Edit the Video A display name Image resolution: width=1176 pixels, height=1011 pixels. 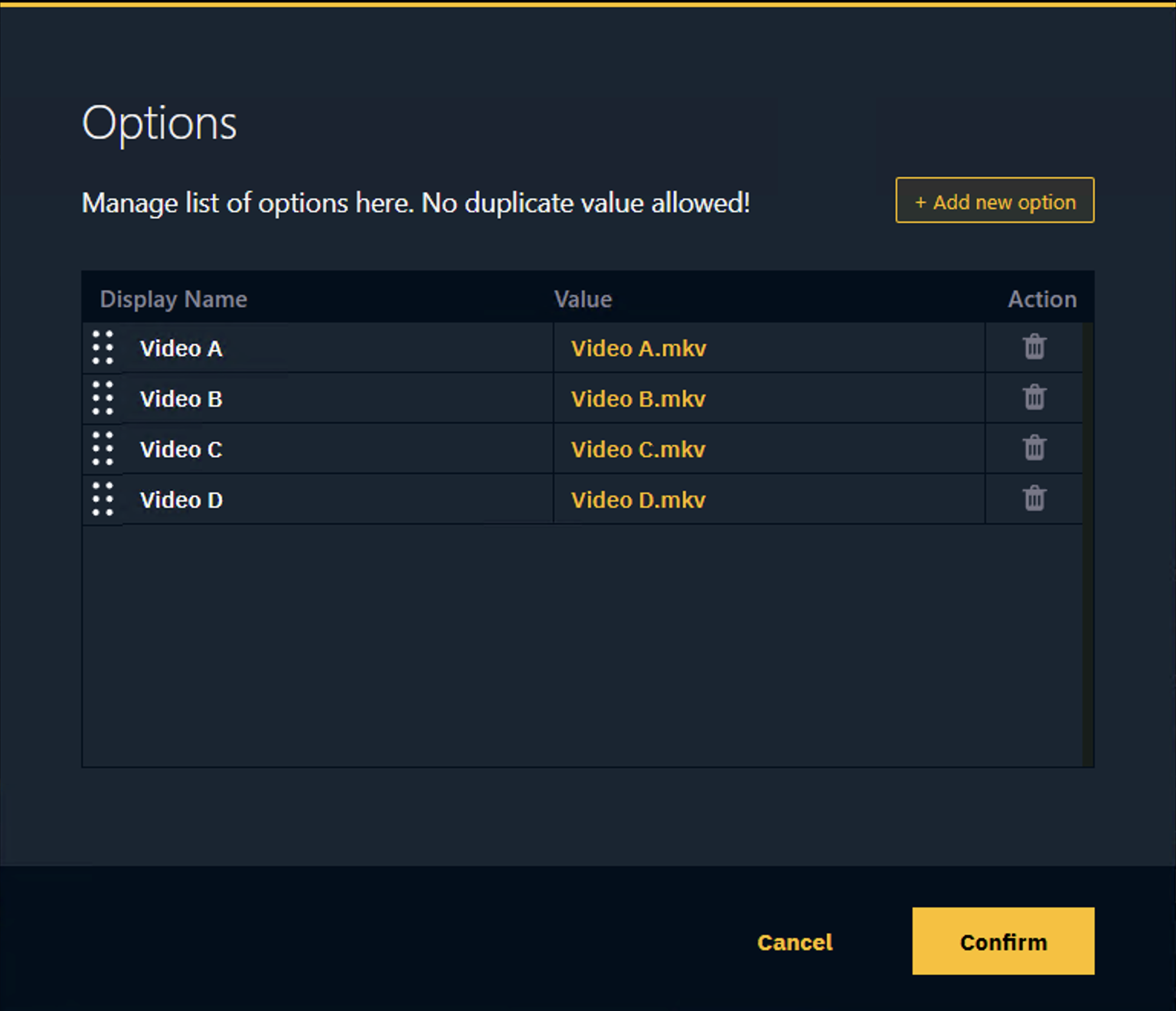[x=337, y=348]
